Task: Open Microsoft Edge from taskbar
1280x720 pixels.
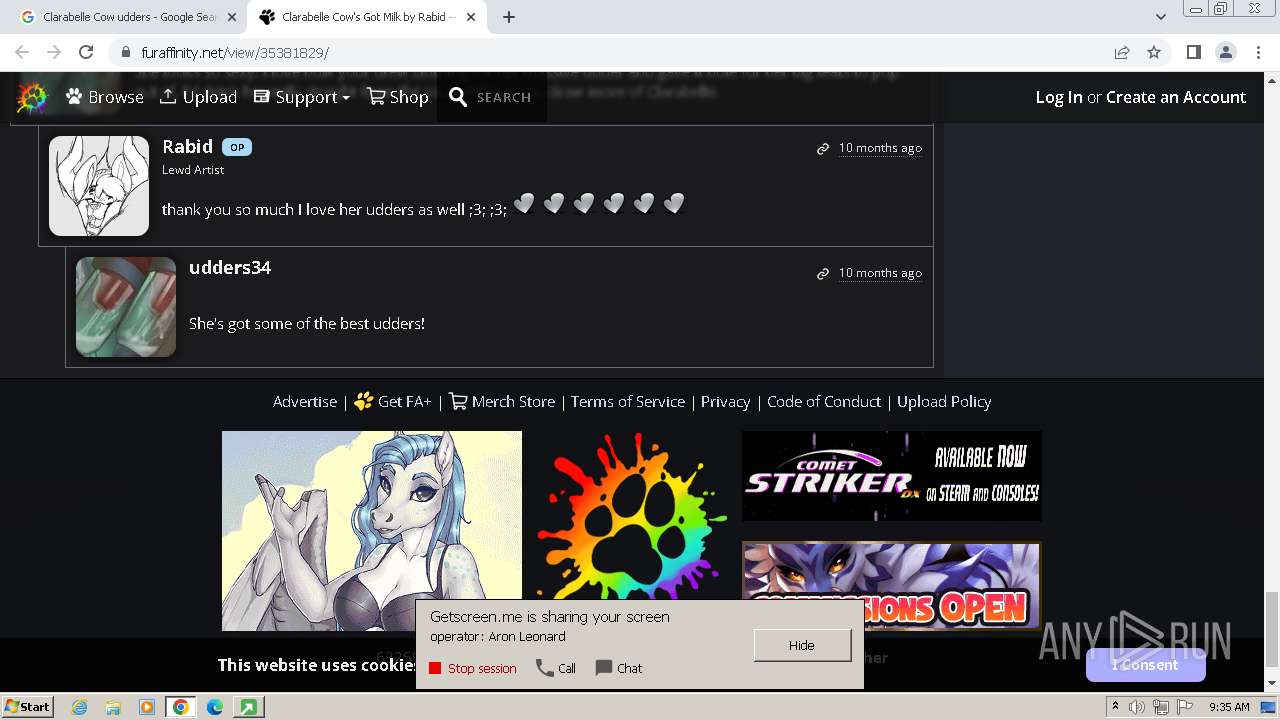Action: click(215, 707)
